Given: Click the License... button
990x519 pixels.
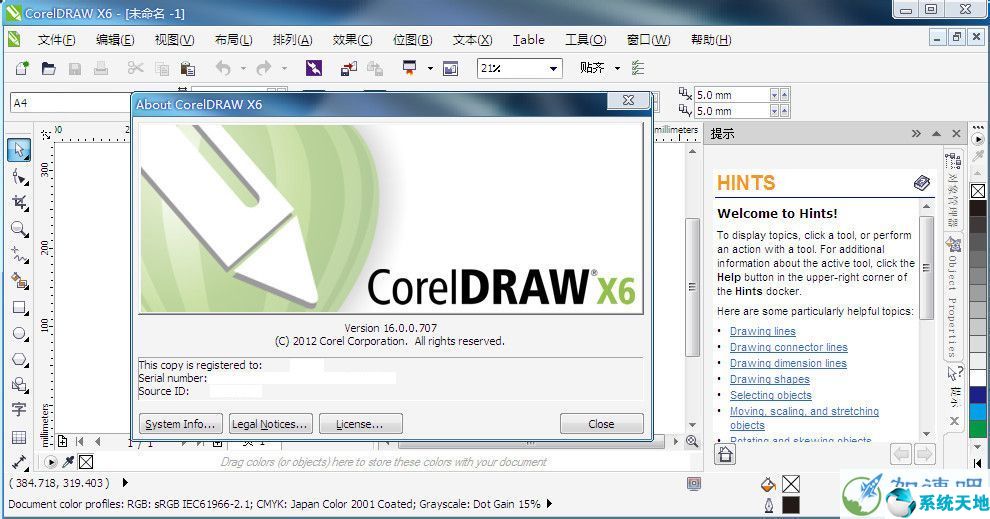Looking at the screenshot, I should pos(361,424).
